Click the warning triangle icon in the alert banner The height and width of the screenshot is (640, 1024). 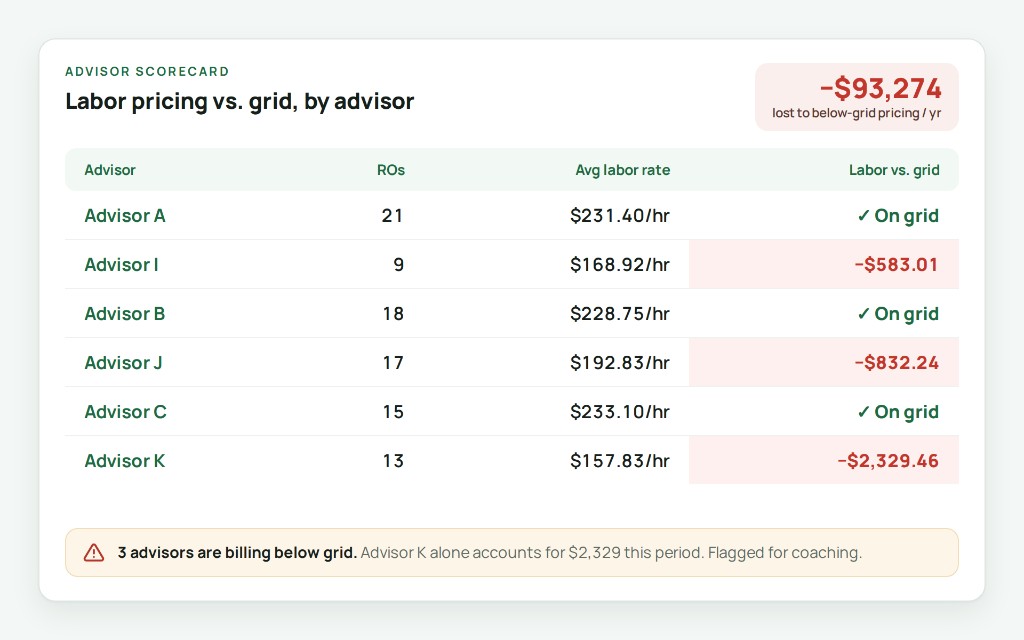coord(93,552)
